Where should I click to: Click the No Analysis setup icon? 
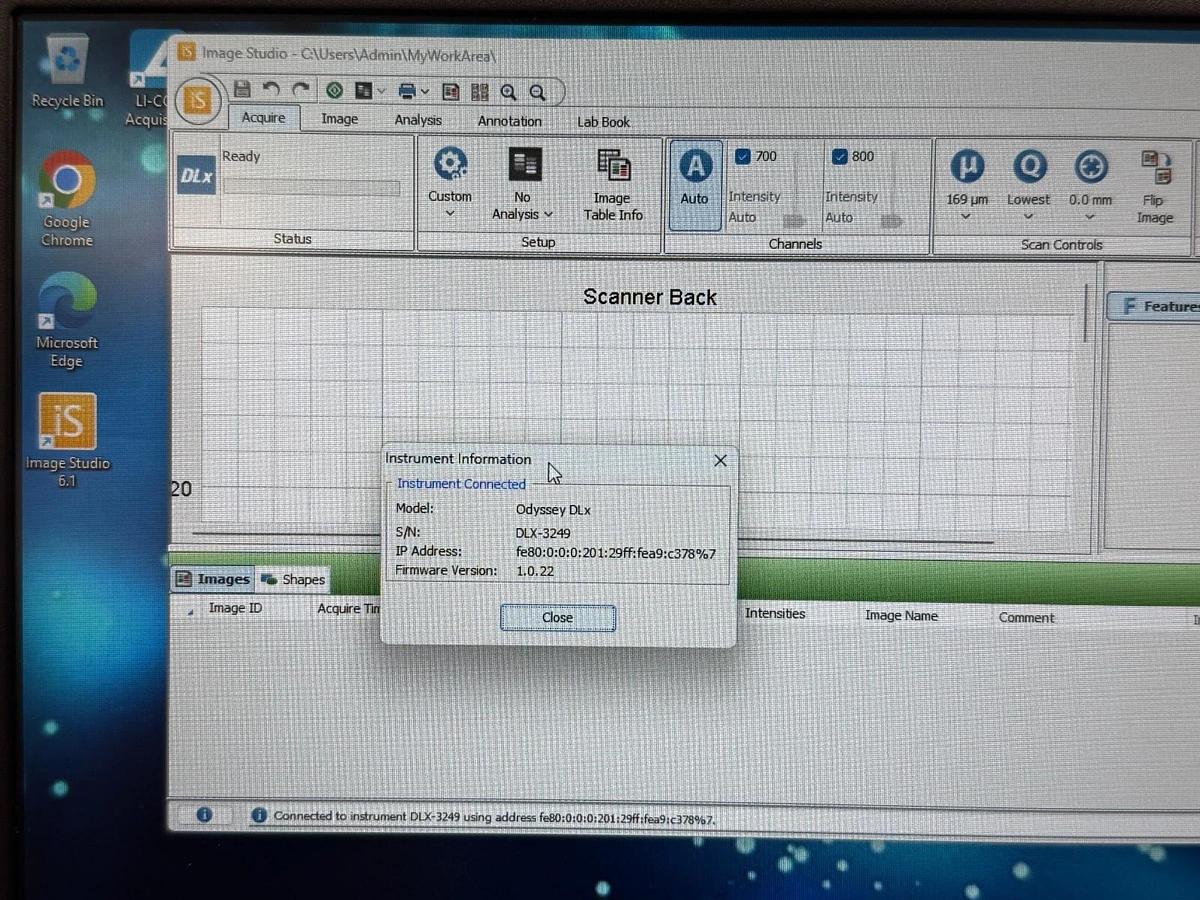(524, 165)
